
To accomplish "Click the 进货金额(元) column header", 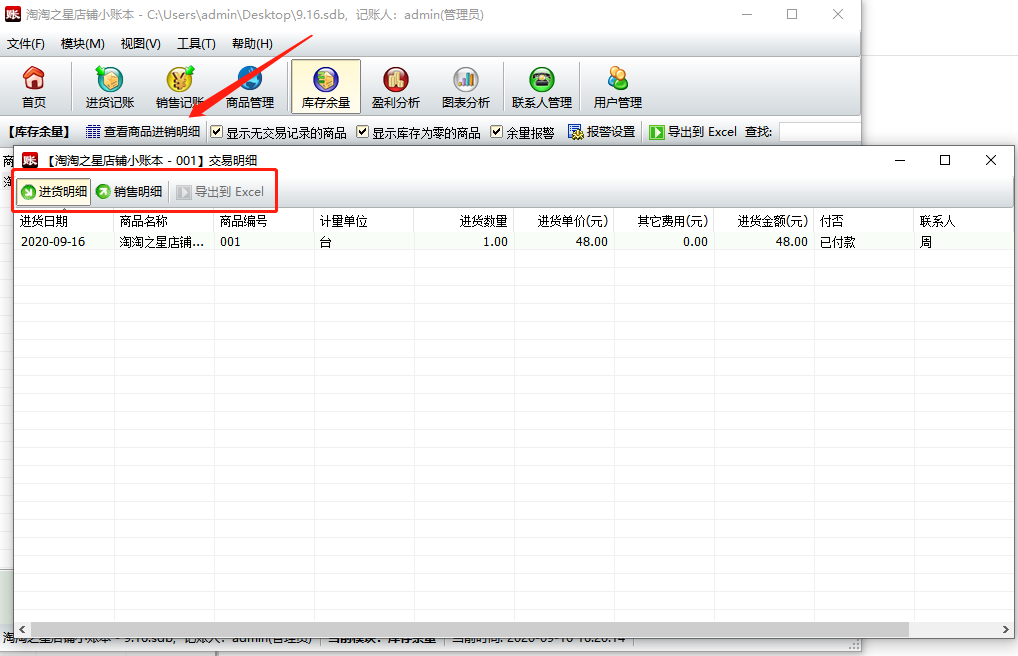I will (x=764, y=221).
